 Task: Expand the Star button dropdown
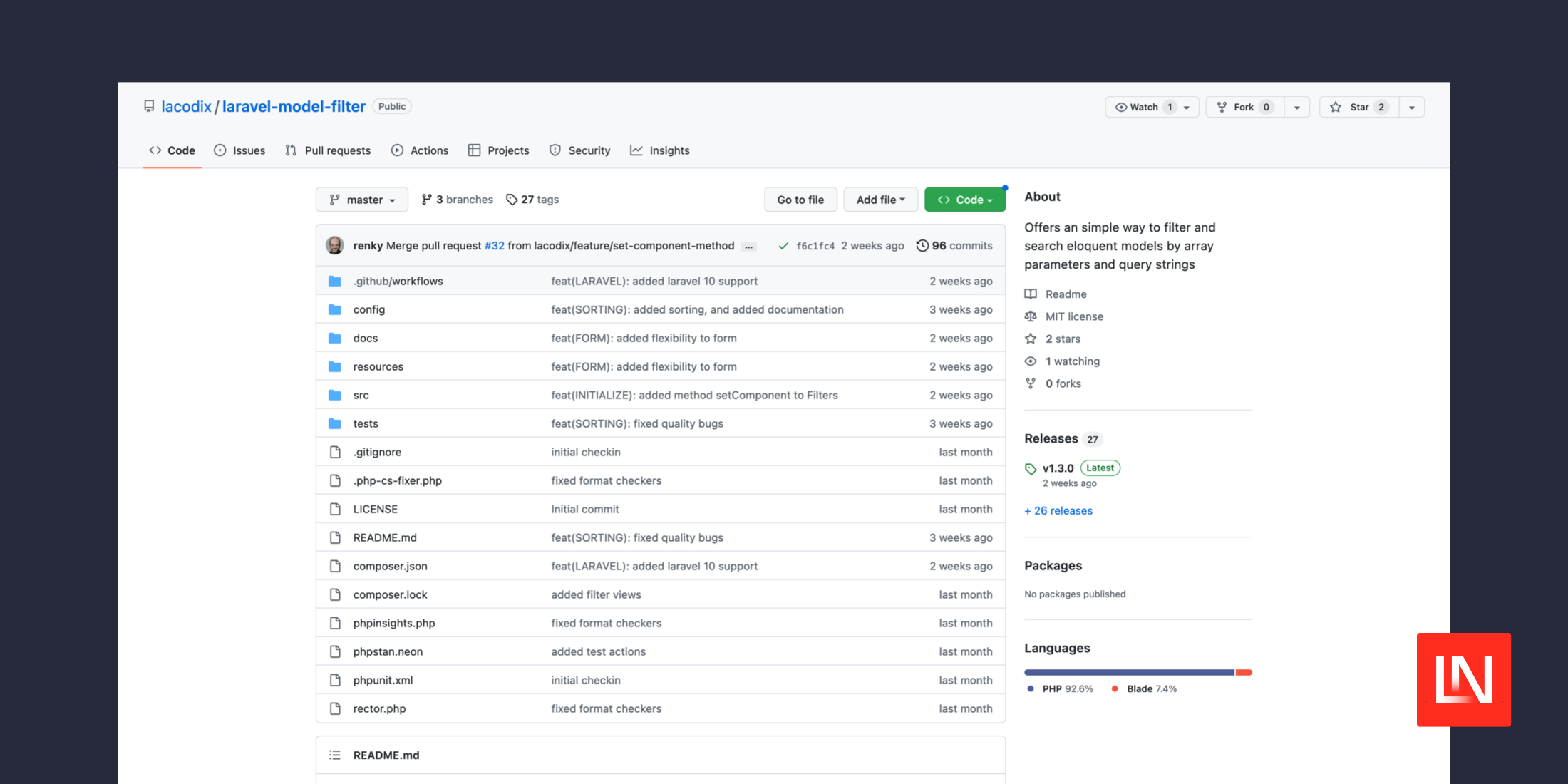tap(1411, 107)
